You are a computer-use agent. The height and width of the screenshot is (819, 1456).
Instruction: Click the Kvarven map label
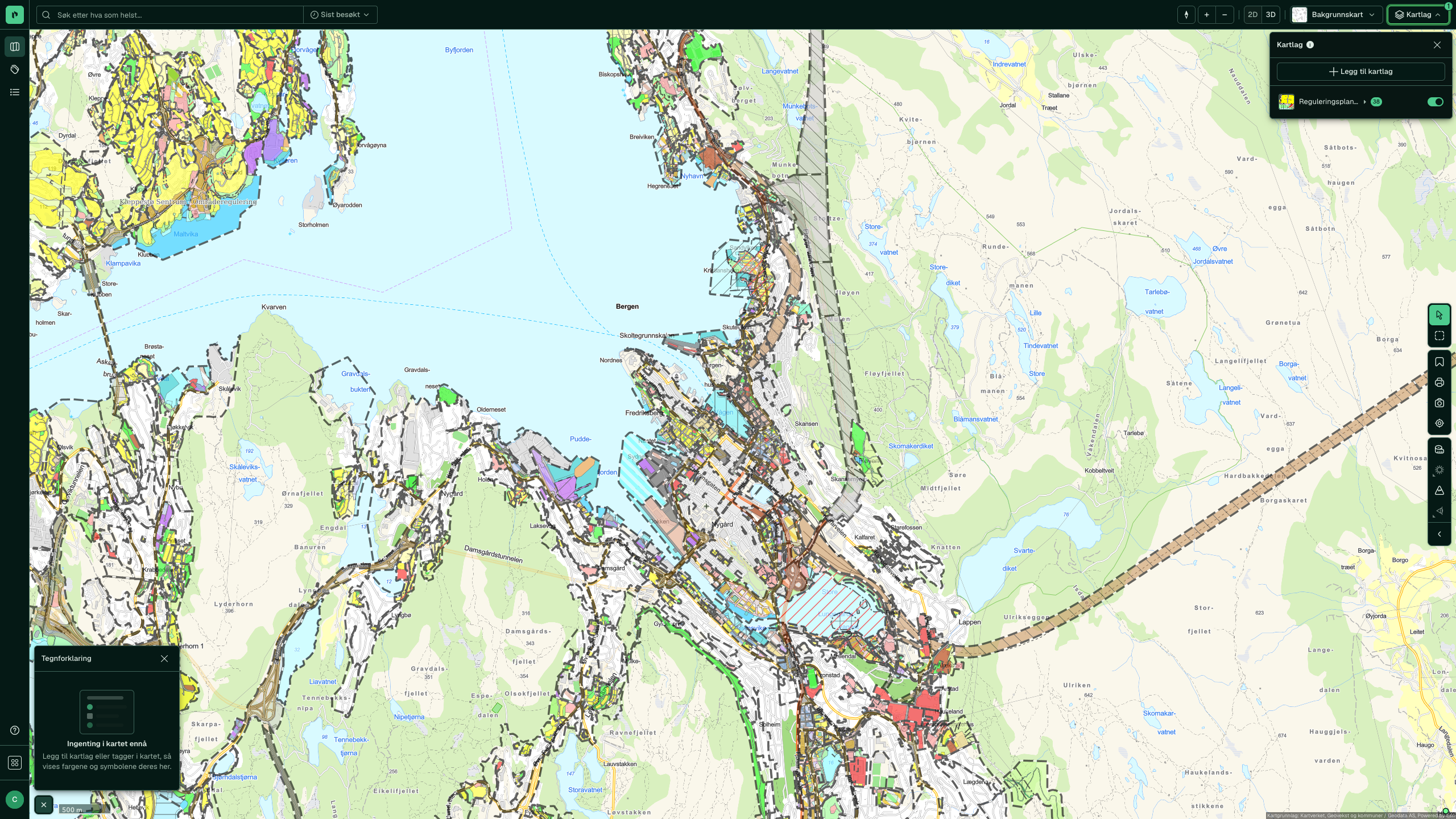tap(274, 307)
